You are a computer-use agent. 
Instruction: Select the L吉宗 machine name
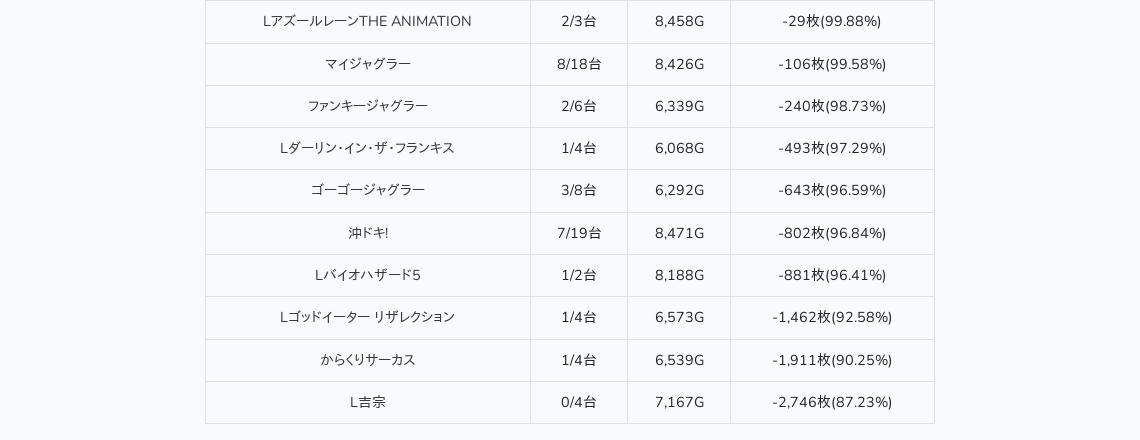pos(367,402)
